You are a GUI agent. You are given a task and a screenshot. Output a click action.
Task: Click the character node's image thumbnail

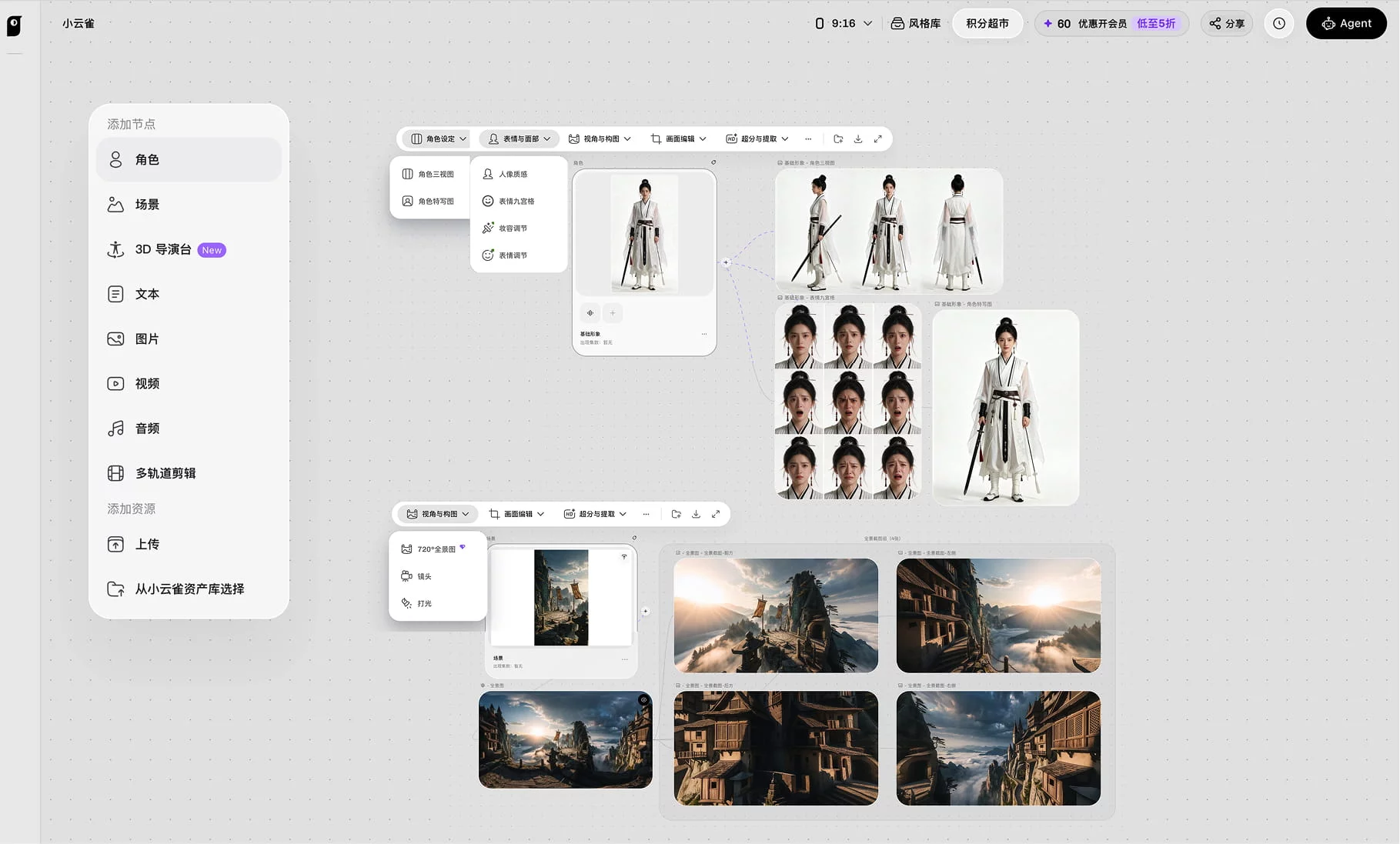[644, 233]
